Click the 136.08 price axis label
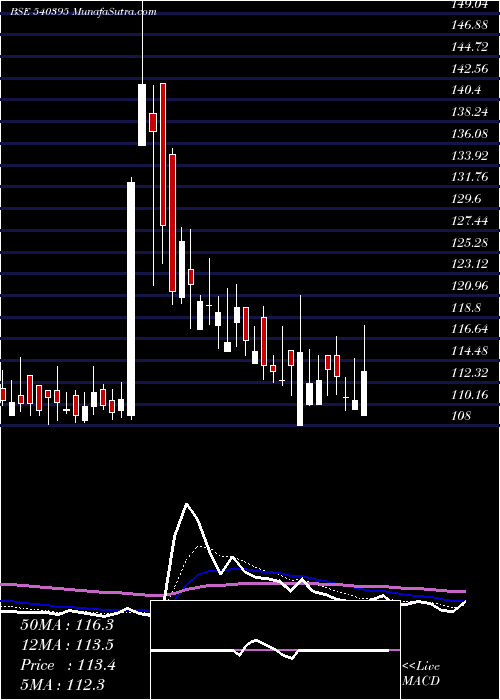Viewport: 500px width, 700px height. (470, 133)
